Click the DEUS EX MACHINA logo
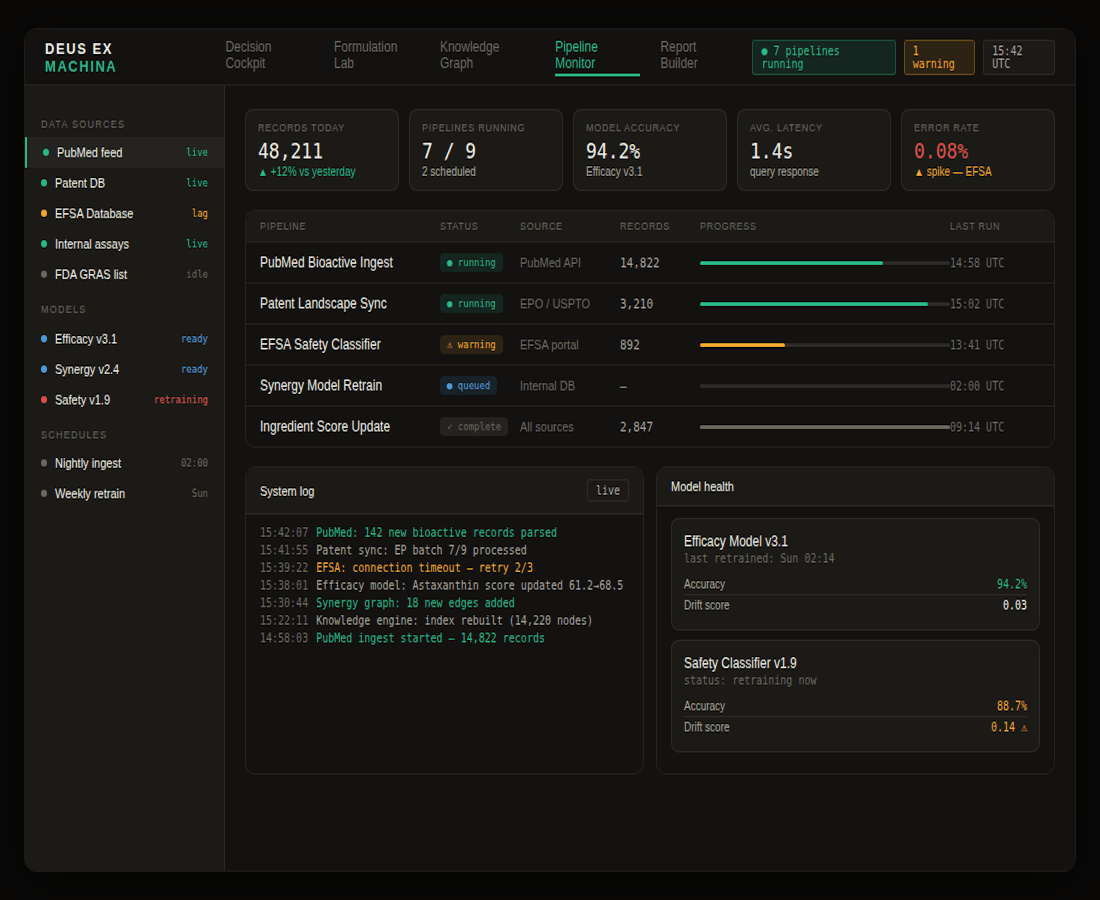 [80, 58]
